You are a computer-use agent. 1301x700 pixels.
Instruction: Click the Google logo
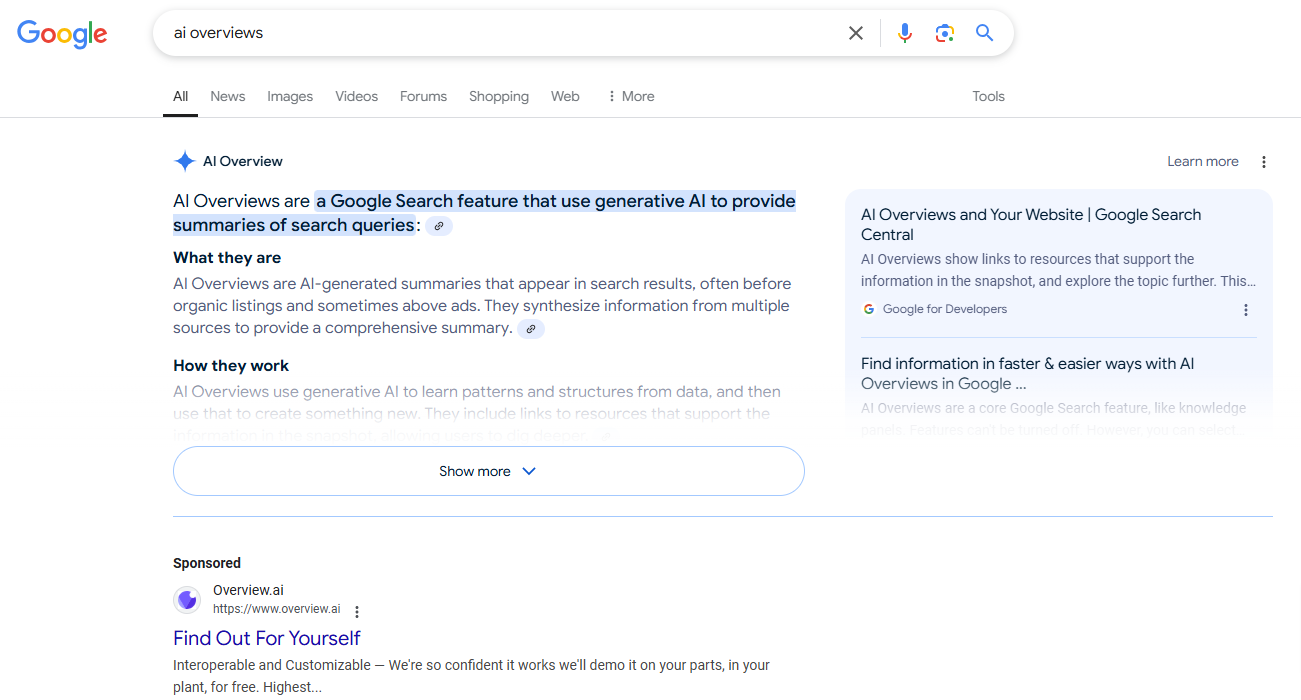click(62, 34)
